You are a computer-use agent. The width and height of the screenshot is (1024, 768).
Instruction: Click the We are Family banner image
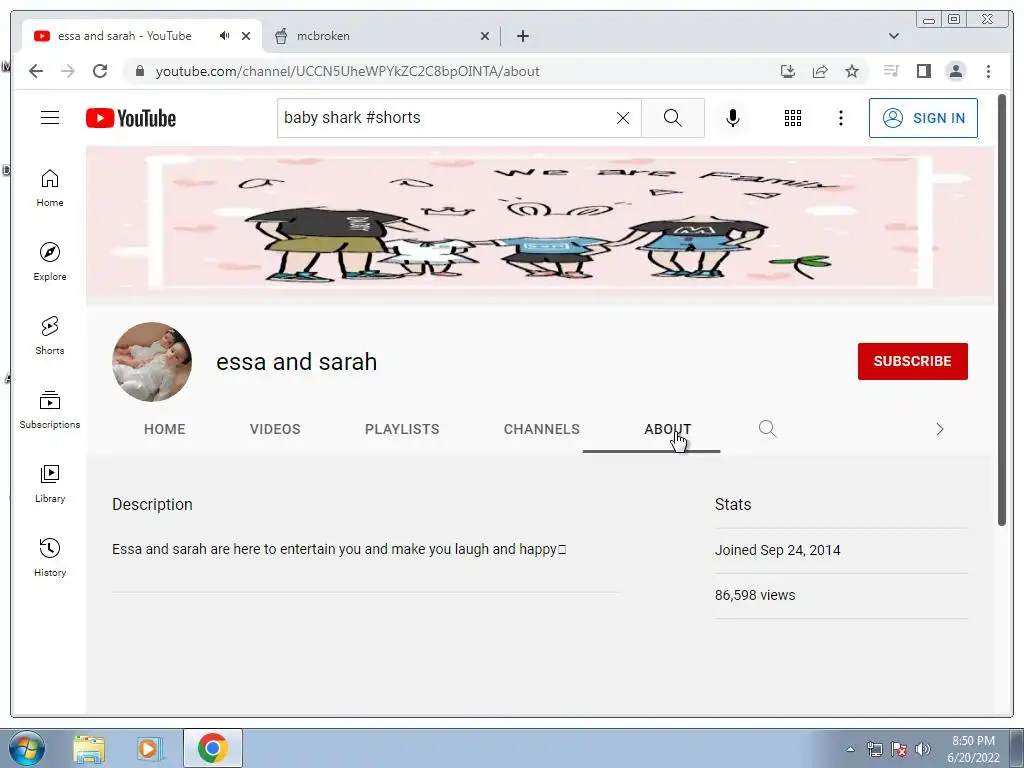click(x=539, y=225)
